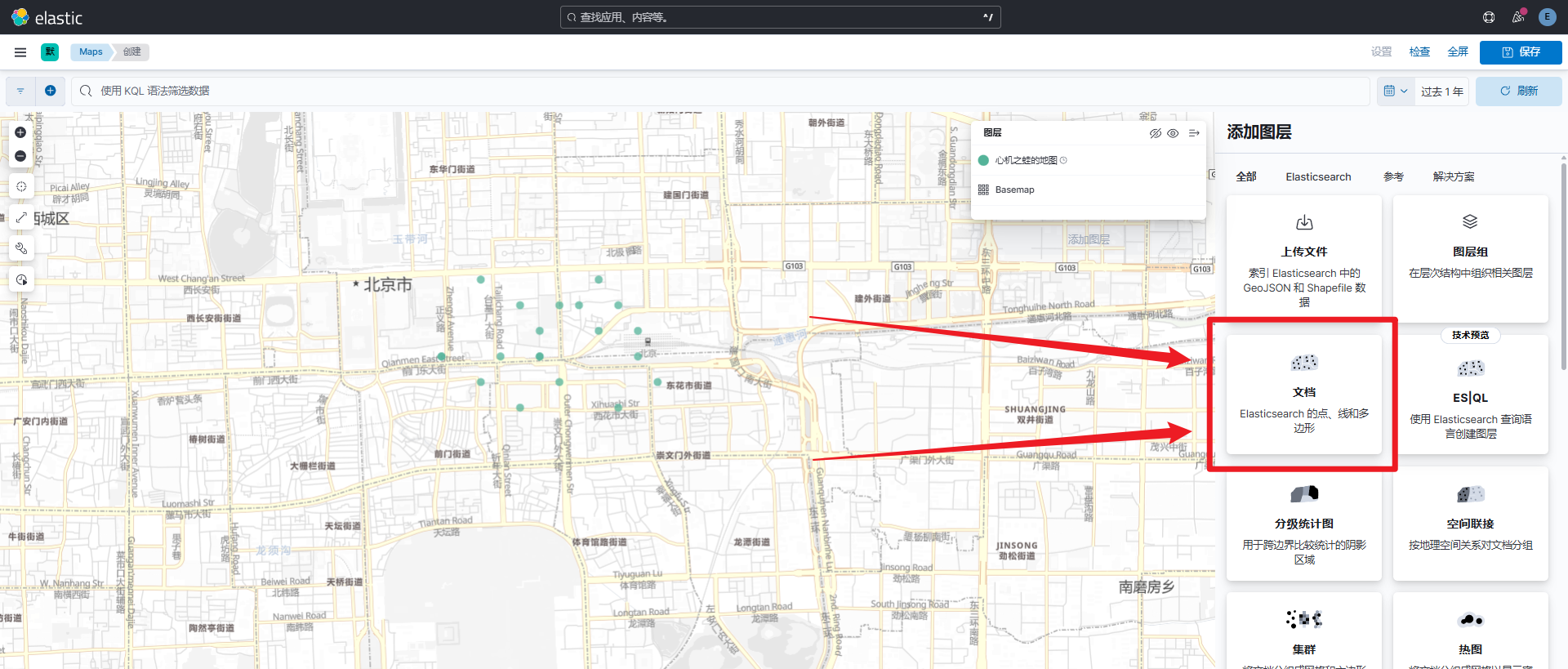Open the 设置 settings link
Viewport: 1568px width, 669px height.
1381,51
